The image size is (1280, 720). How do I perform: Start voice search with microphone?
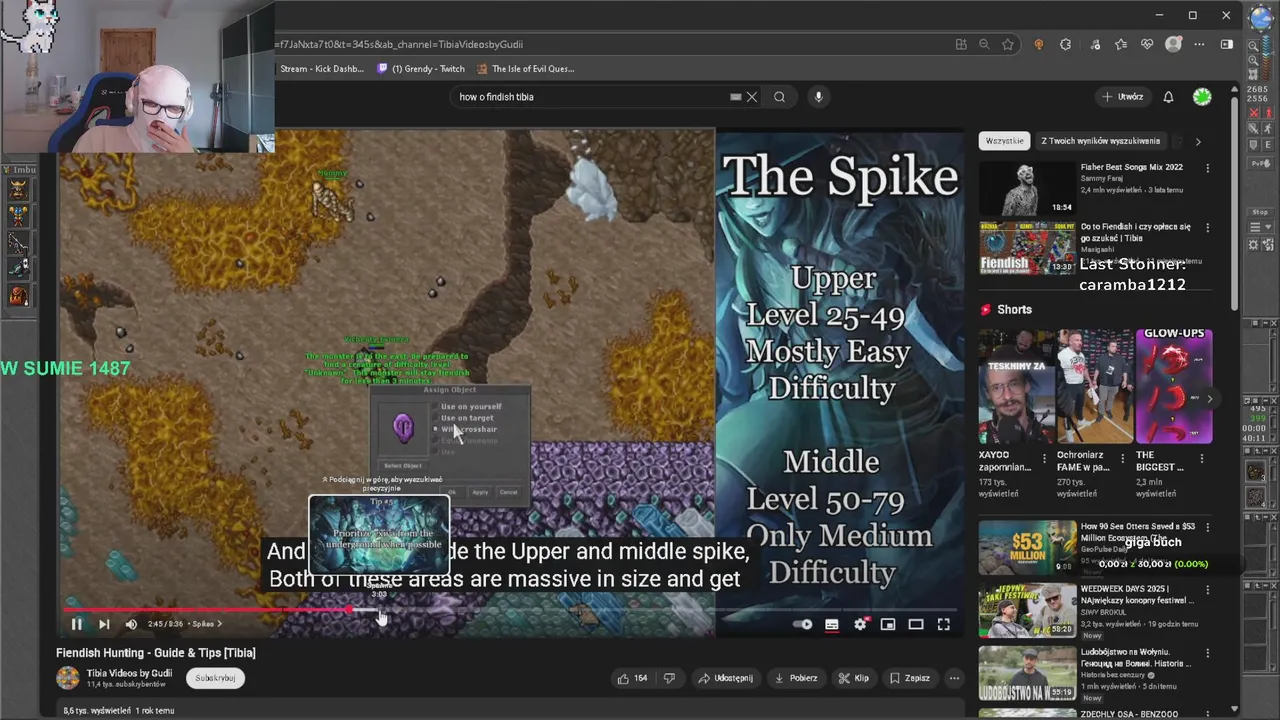[x=818, y=97]
